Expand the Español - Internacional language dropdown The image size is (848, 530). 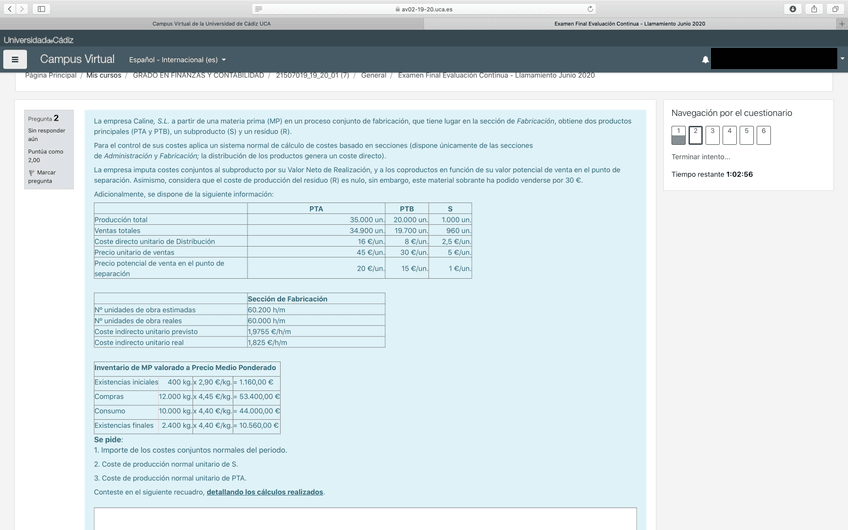tap(178, 60)
